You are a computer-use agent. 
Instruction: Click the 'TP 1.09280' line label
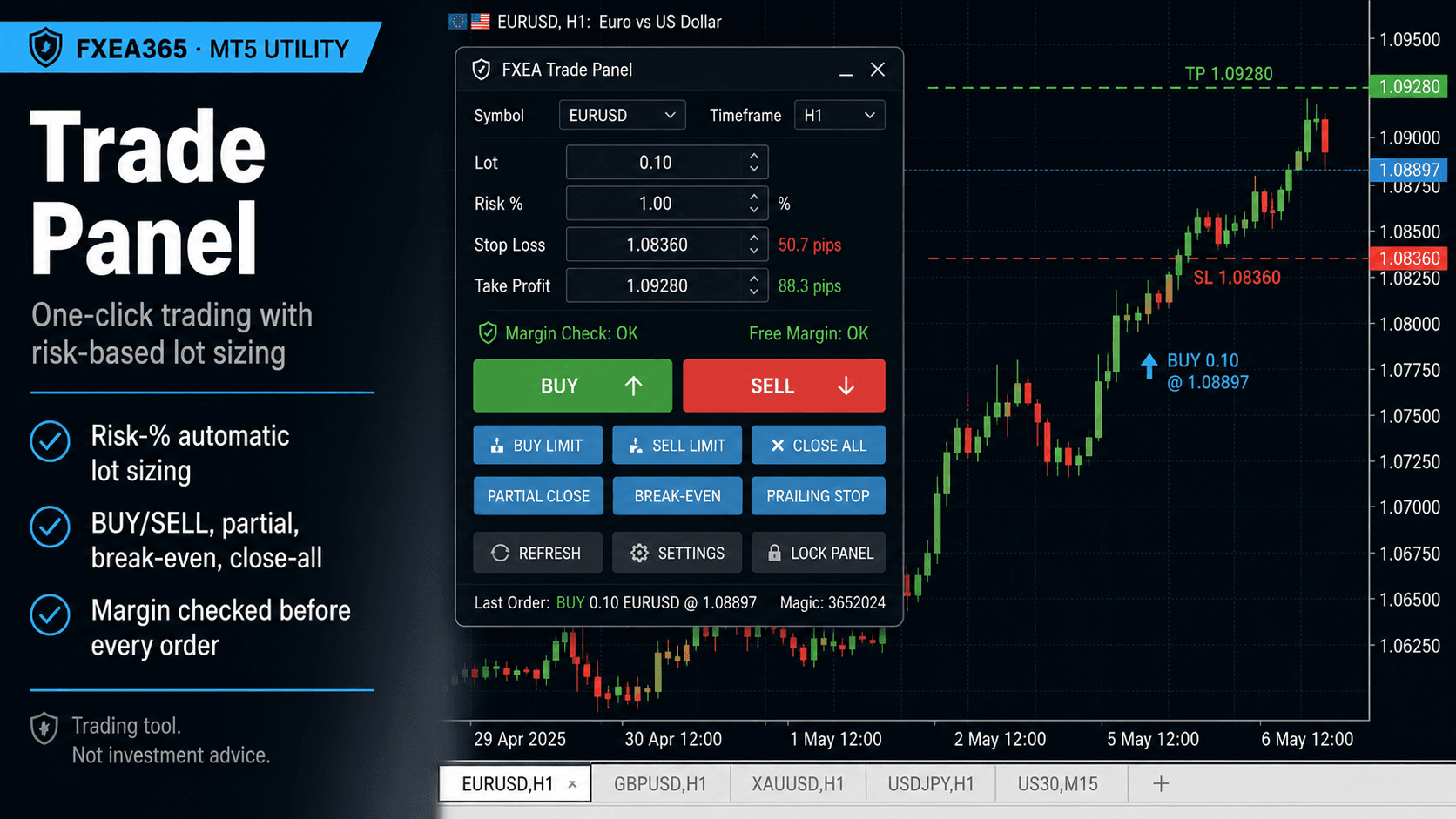click(x=1229, y=74)
